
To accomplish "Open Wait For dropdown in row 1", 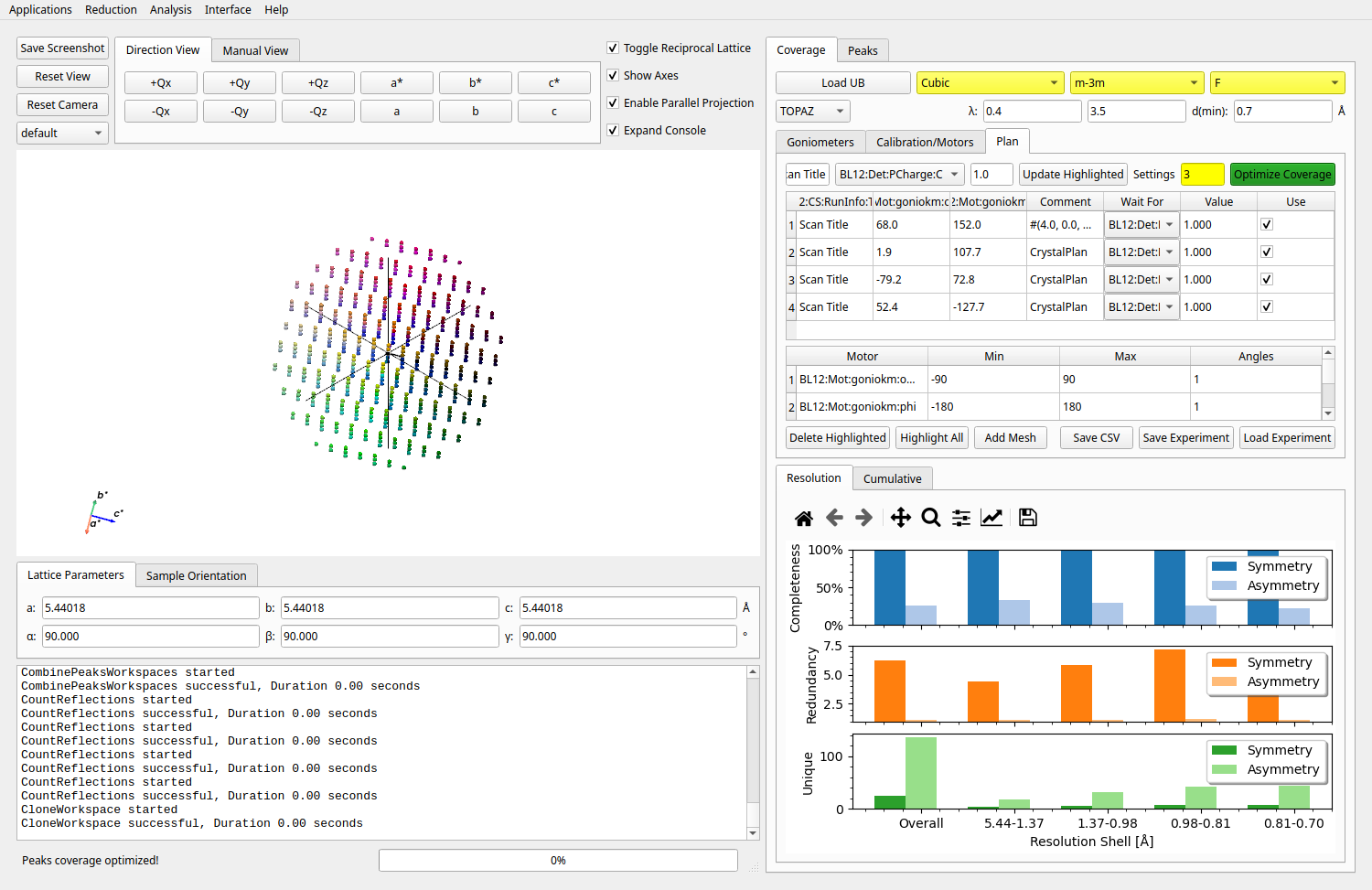I will click(1141, 224).
